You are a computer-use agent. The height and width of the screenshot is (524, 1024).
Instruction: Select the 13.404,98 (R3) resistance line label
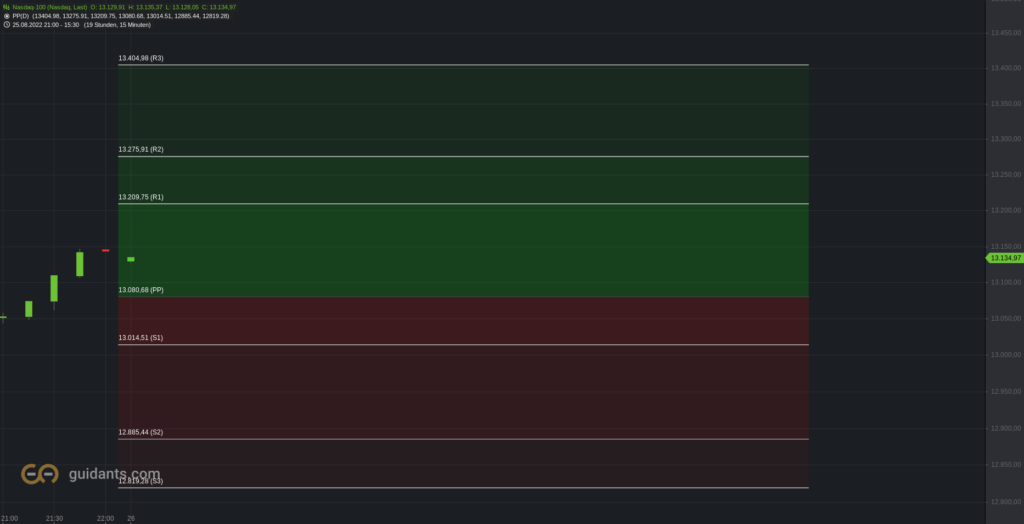click(x=141, y=58)
